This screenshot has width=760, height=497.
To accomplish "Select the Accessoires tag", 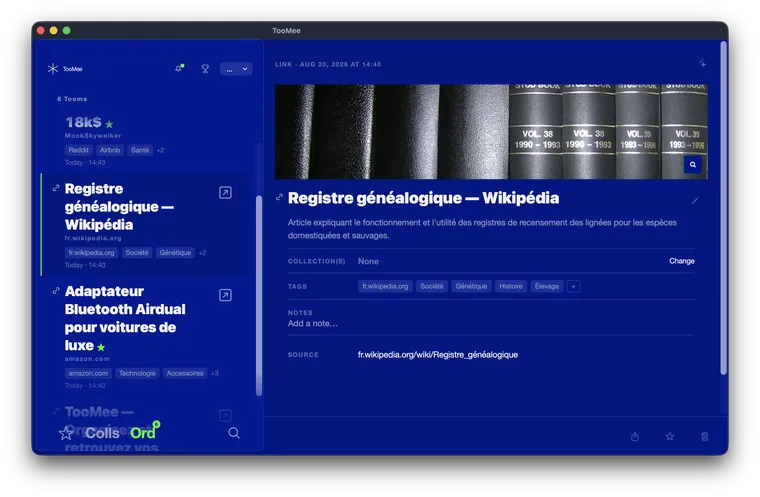I will pos(185,373).
